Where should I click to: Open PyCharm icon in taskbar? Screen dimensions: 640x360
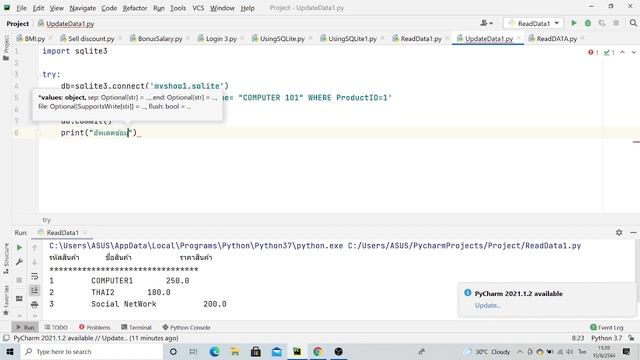coord(297,351)
